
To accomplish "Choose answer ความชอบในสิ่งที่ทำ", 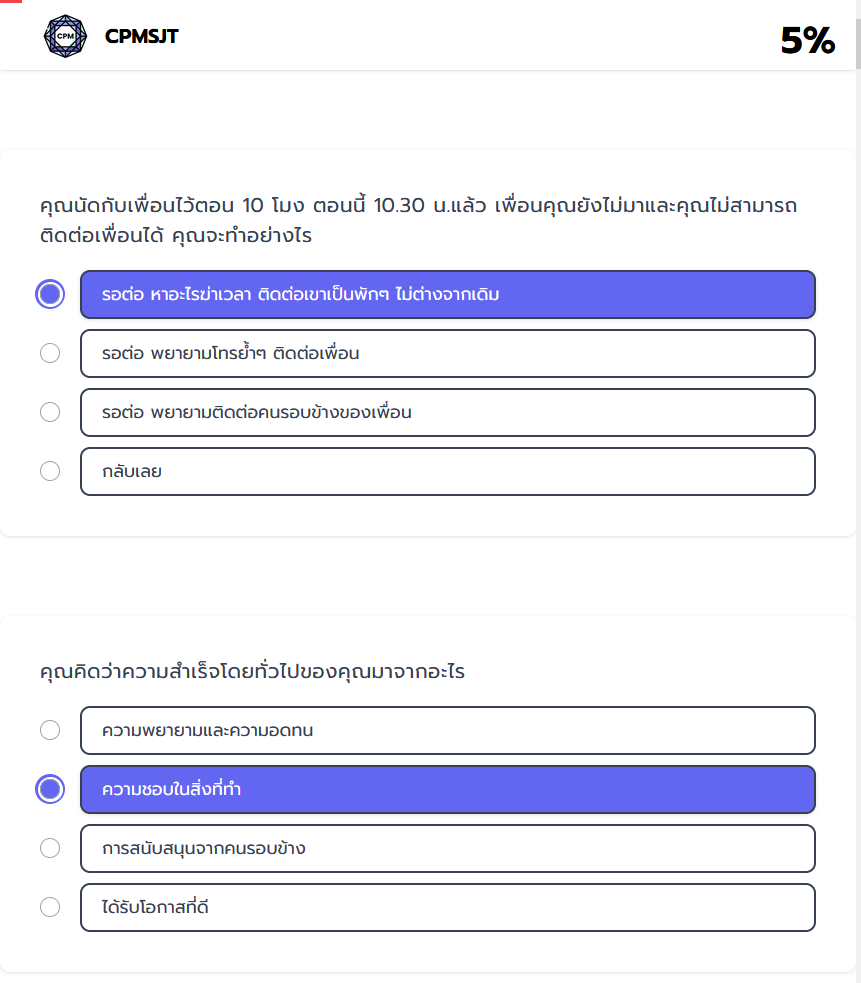I will click(x=447, y=789).
